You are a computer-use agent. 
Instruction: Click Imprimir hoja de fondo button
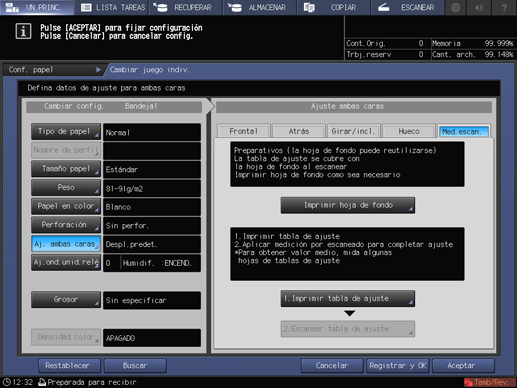coord(348,205)
